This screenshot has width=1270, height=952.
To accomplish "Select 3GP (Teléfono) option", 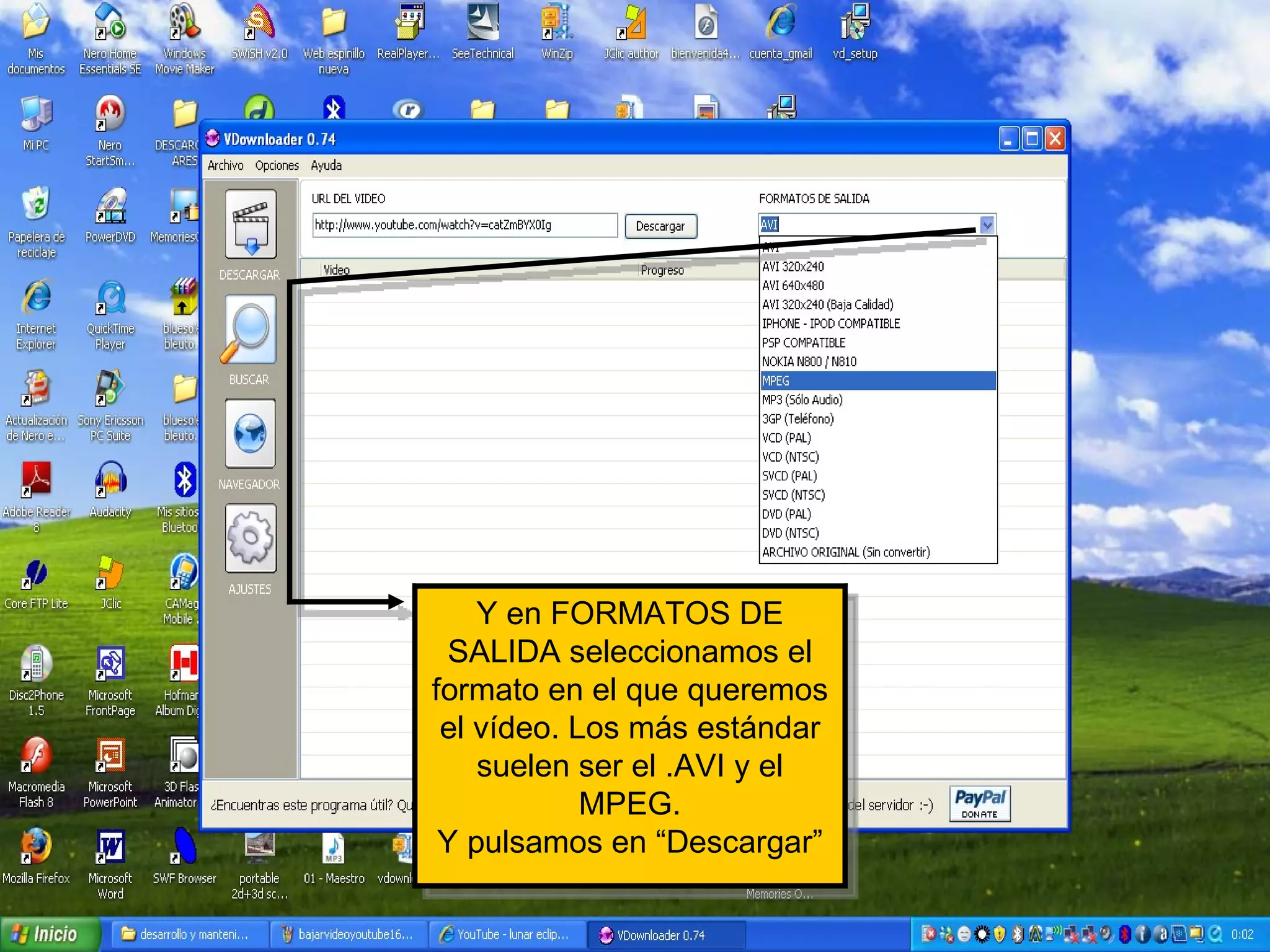I will (x=878, y=419).
